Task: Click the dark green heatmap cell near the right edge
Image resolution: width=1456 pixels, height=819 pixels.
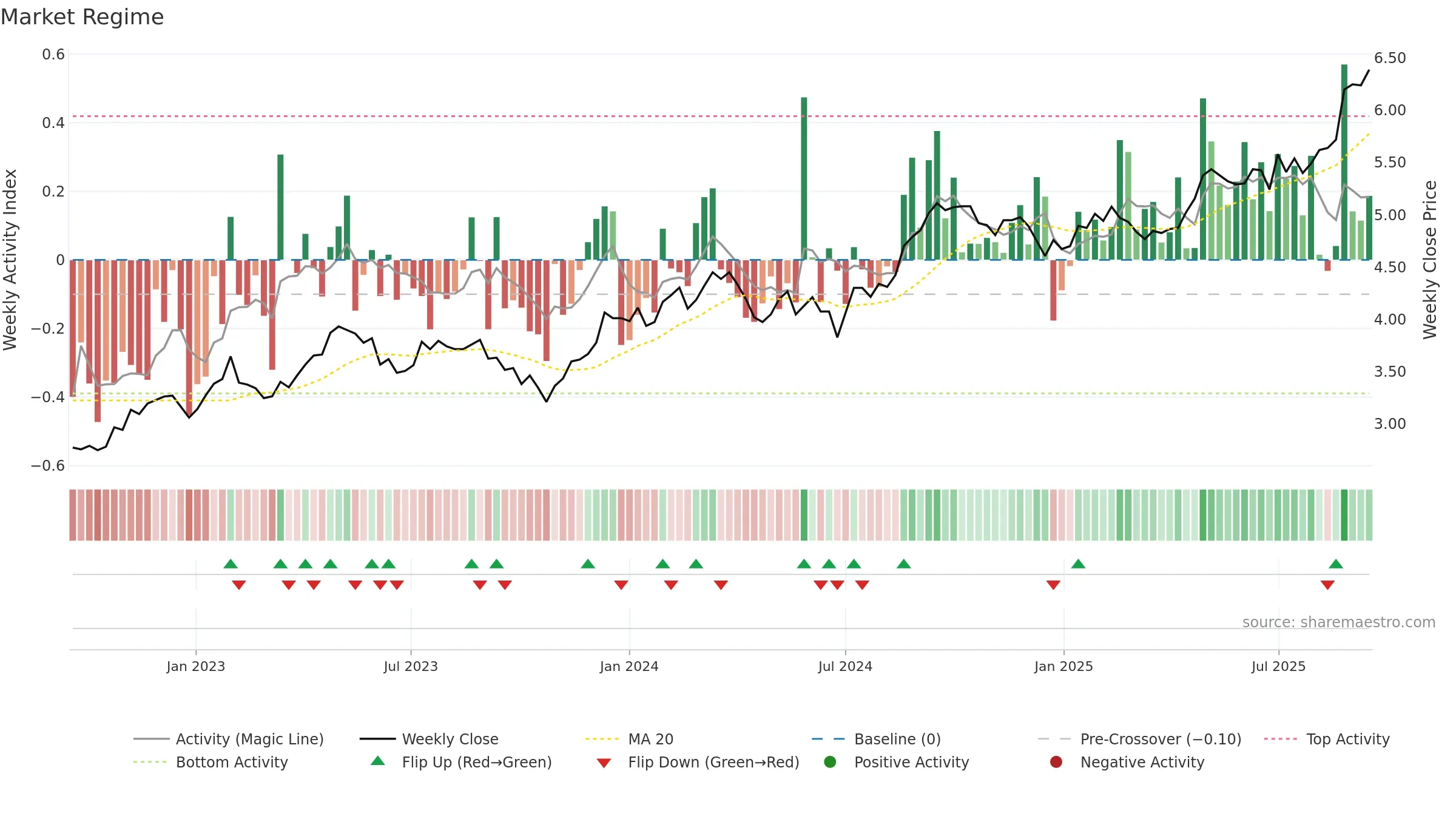Action: [1344, 515]
